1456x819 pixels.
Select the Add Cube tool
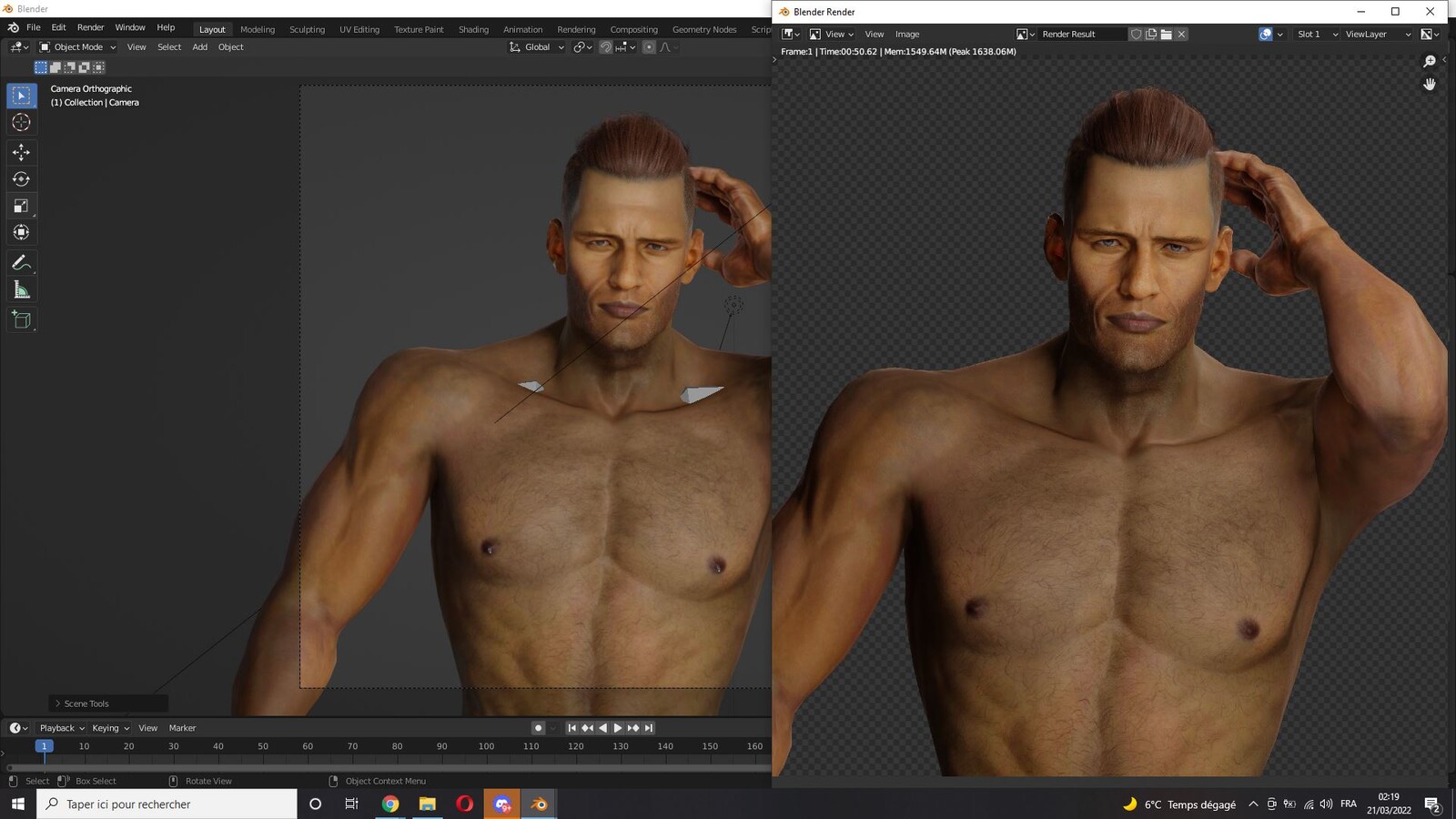[x=21, y=320]
